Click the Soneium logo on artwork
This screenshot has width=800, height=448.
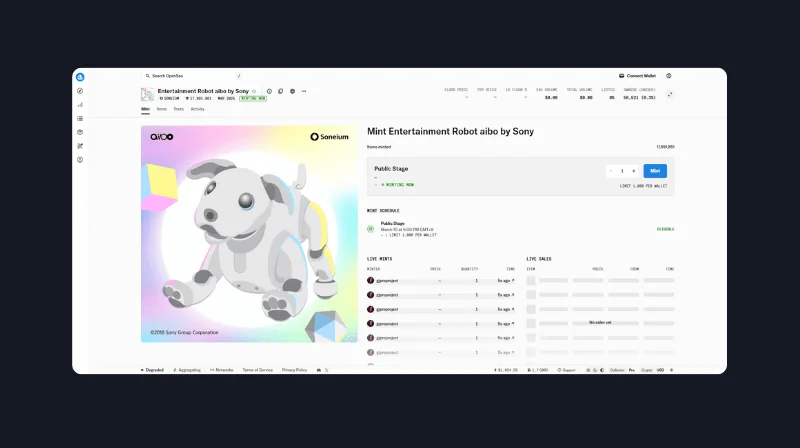[329, 137]
